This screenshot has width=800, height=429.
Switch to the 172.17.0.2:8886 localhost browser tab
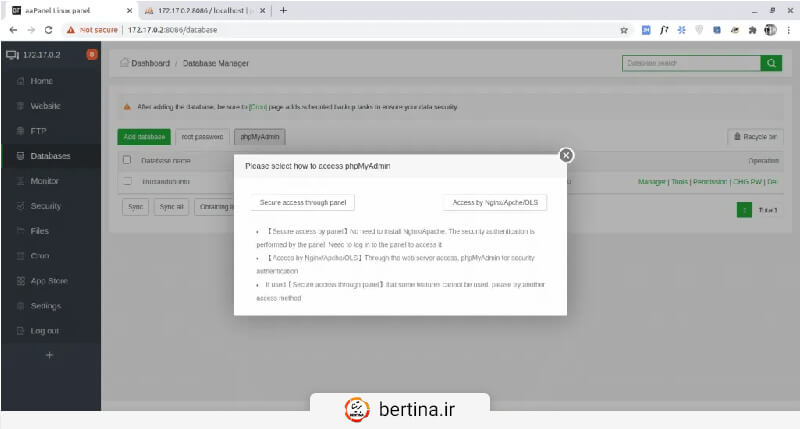tap(204, 10)
